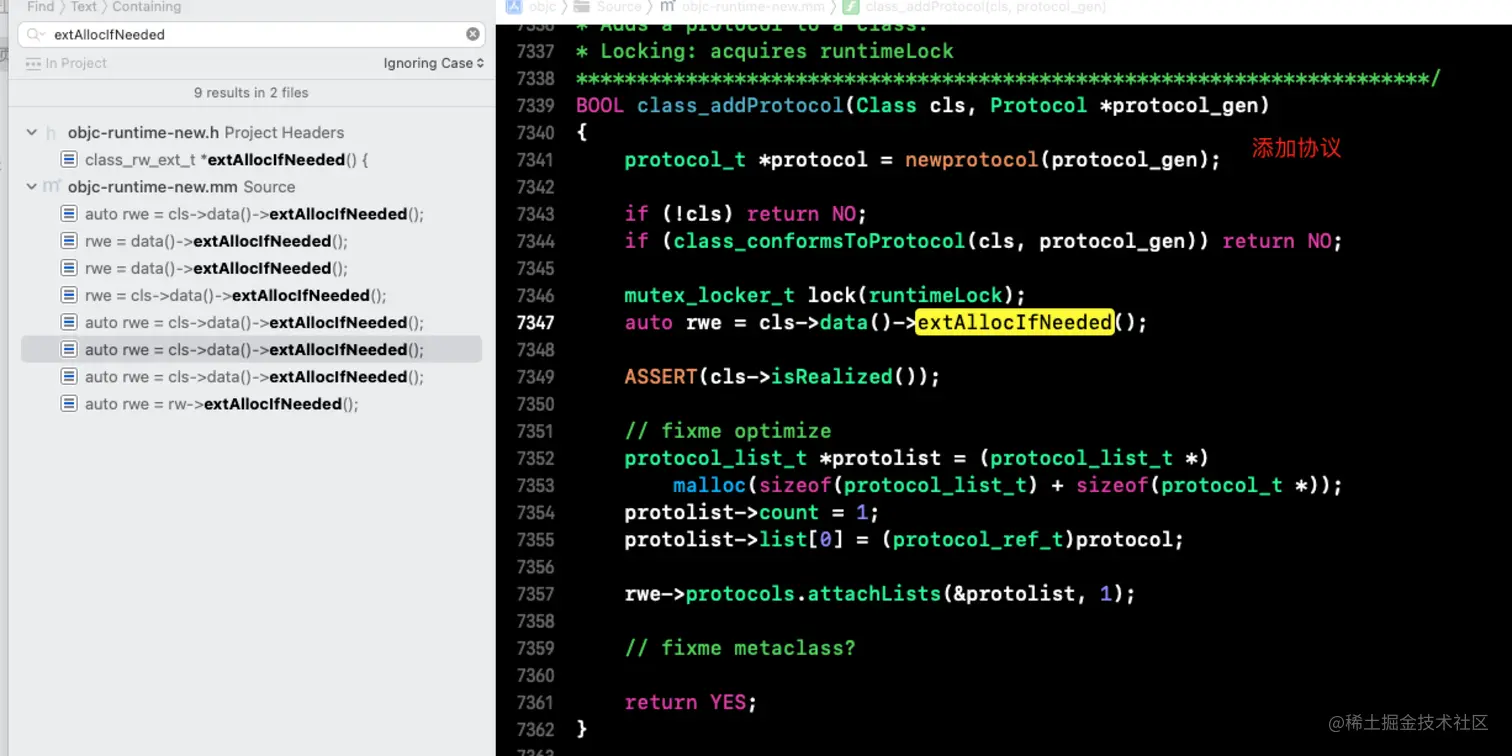
Task: Click line number 7347 in the gutter
Action: point(535,322)
